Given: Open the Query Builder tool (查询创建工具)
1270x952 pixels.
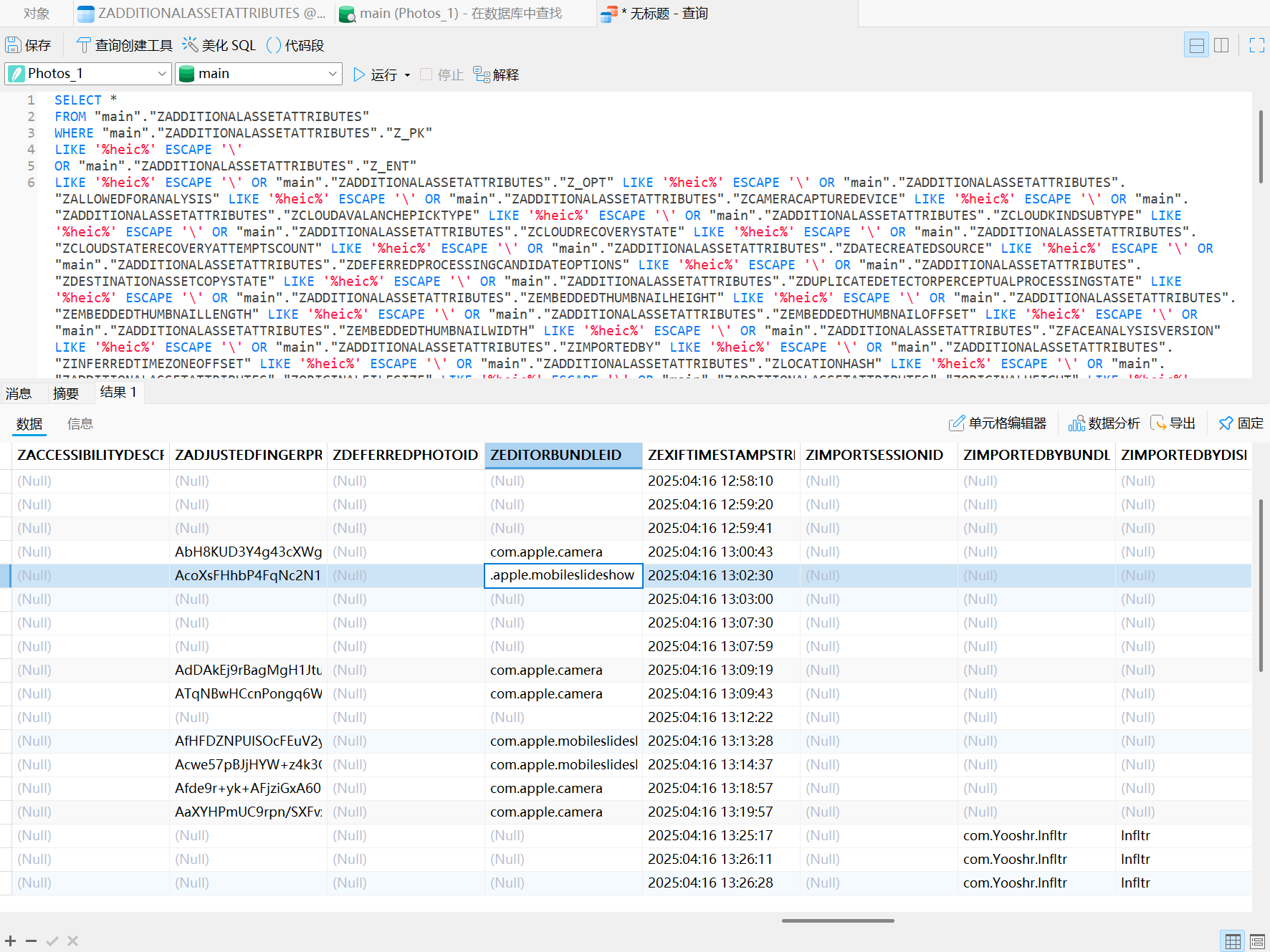Looking at the screenshot, I should pyautogui.click(x=124, y=45).
